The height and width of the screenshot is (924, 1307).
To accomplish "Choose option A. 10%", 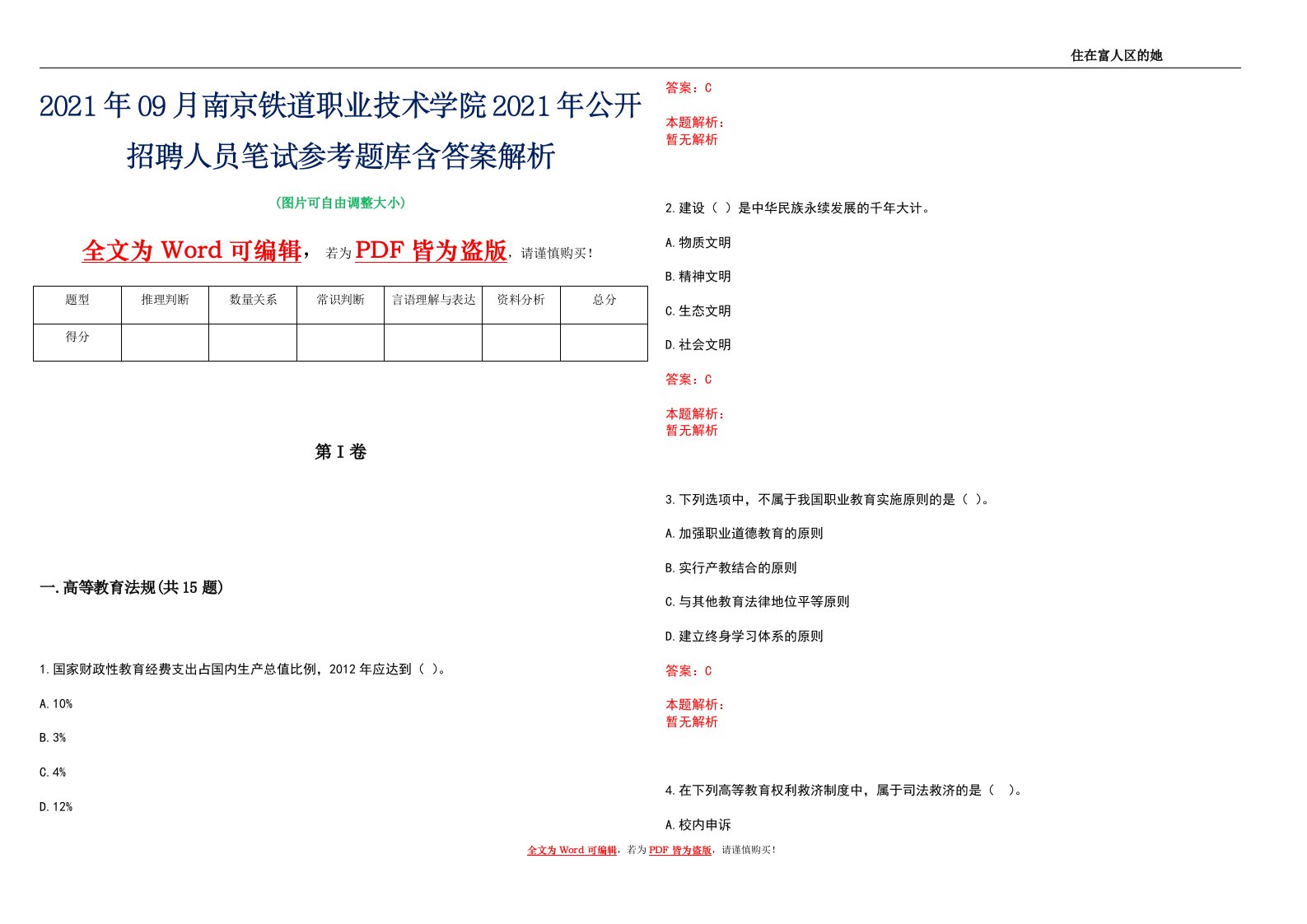I will tap(56, 703).
